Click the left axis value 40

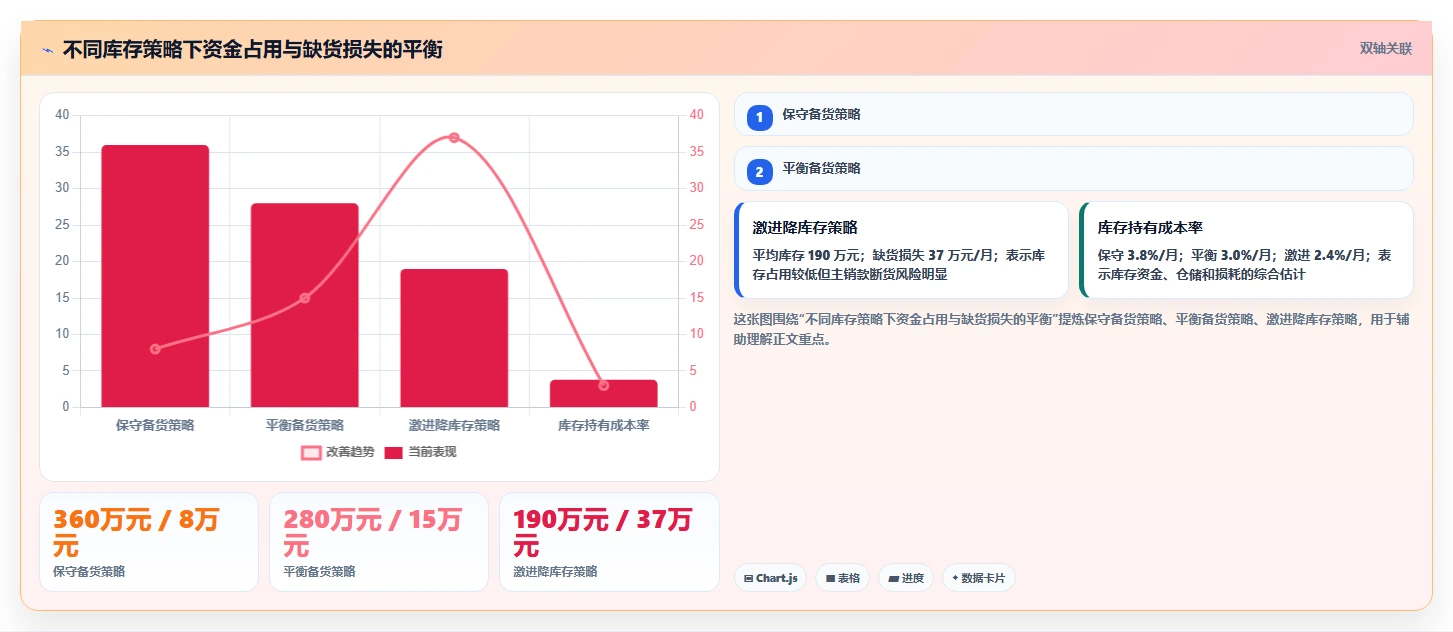62,115
